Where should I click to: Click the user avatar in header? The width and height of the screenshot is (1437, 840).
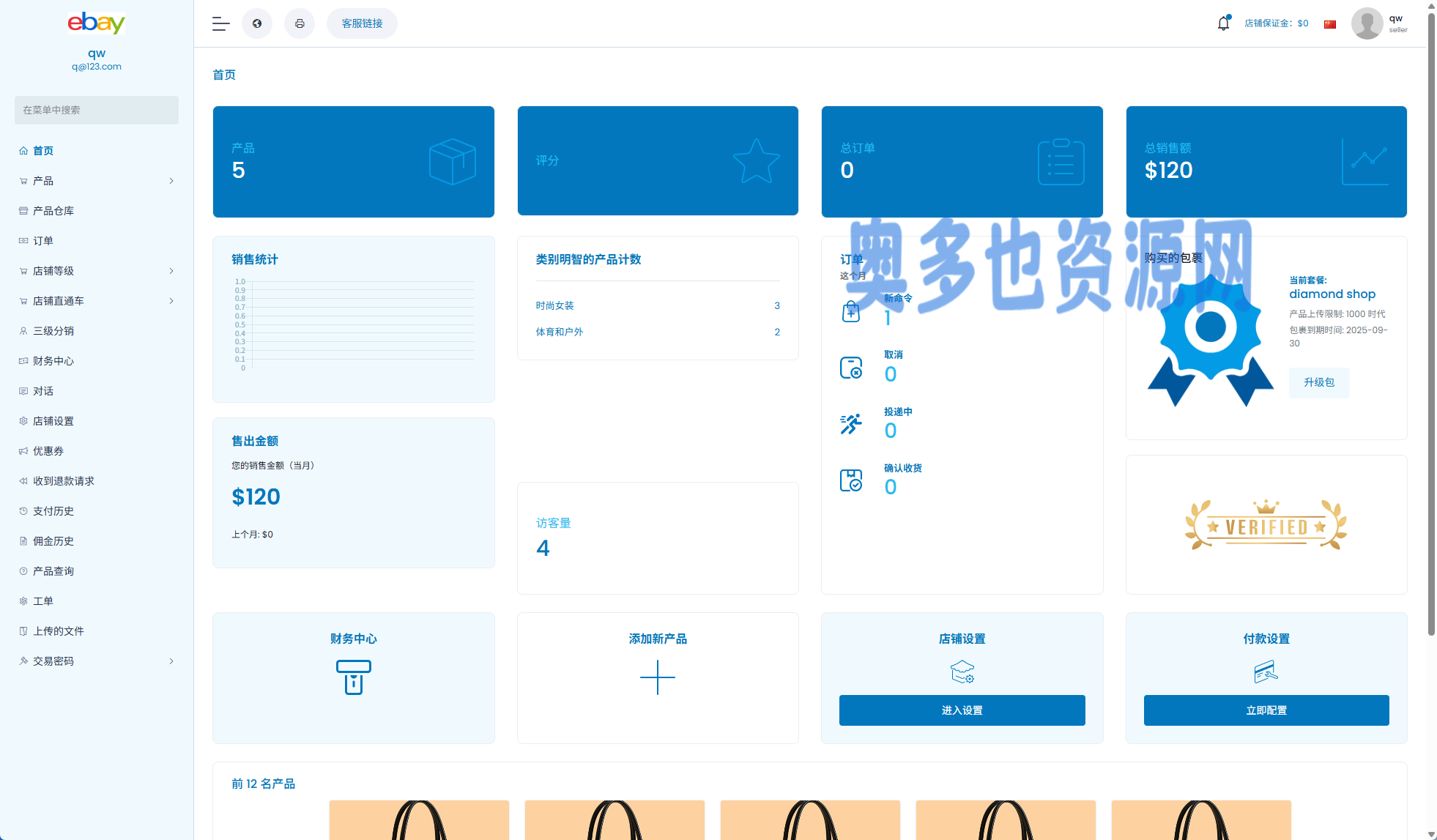(x=1367, y=23)
